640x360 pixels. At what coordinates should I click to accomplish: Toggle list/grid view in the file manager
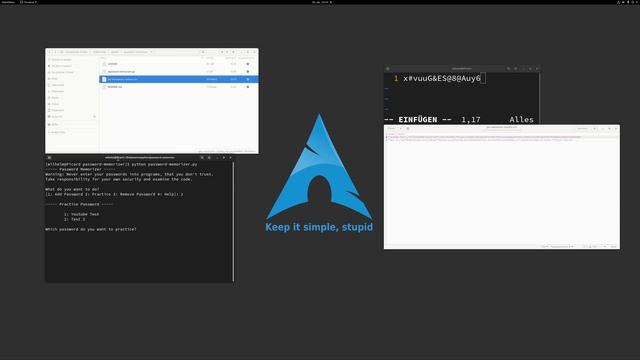point(222,52)
